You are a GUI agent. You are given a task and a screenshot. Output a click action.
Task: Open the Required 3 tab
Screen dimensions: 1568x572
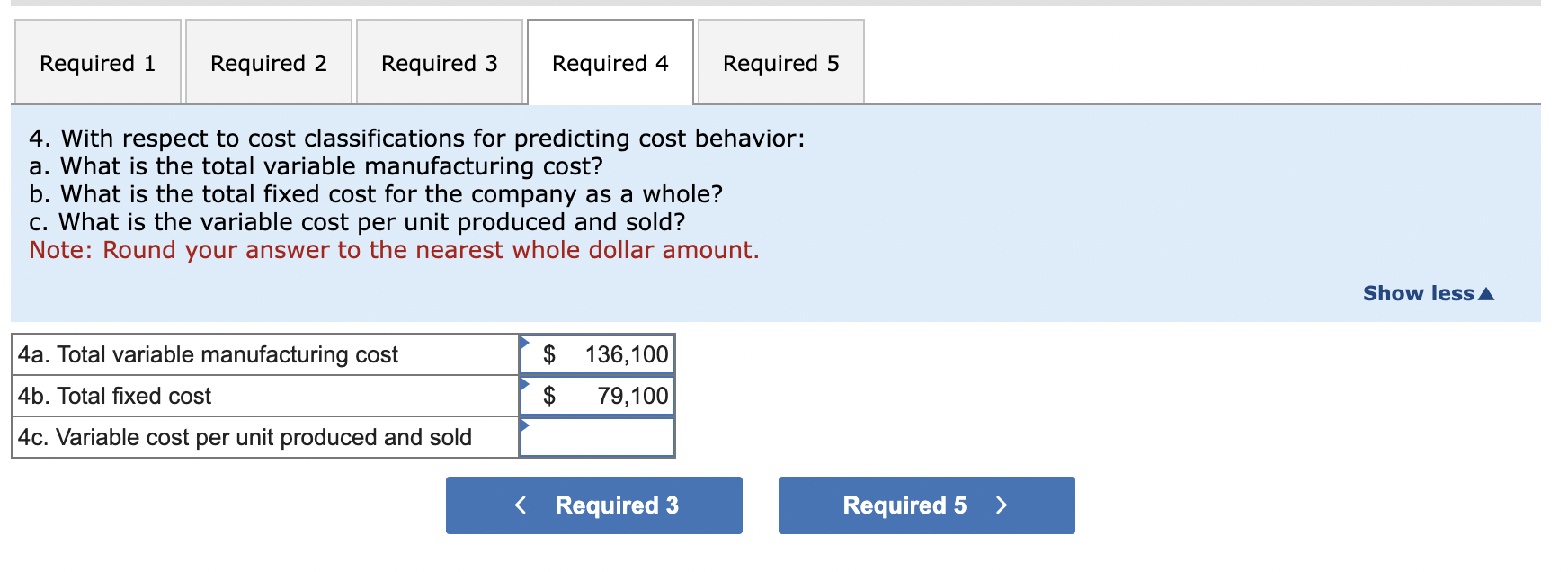(x=439, y=63)
